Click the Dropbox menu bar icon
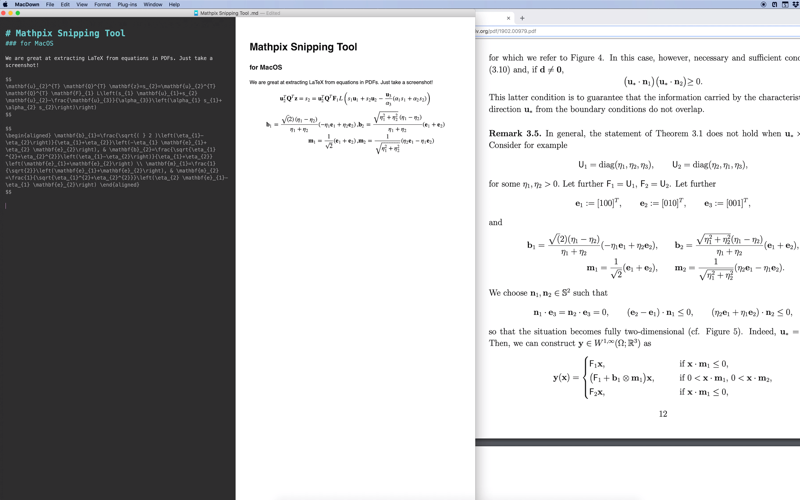800x500 pixels. [x=795, y=4]
